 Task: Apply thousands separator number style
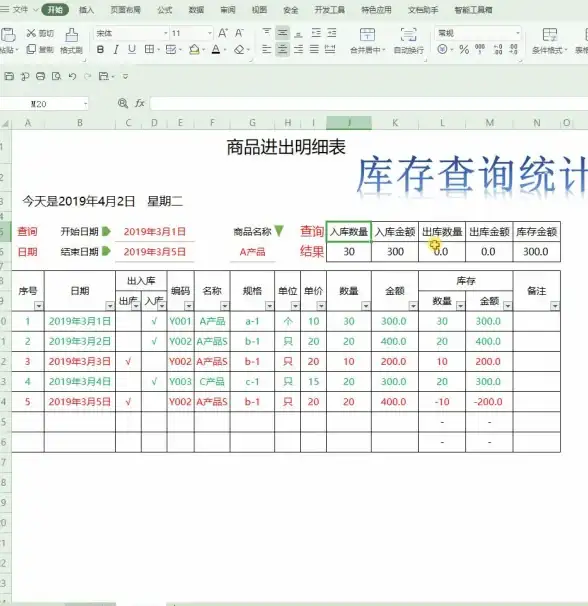[x=480, y=49]
